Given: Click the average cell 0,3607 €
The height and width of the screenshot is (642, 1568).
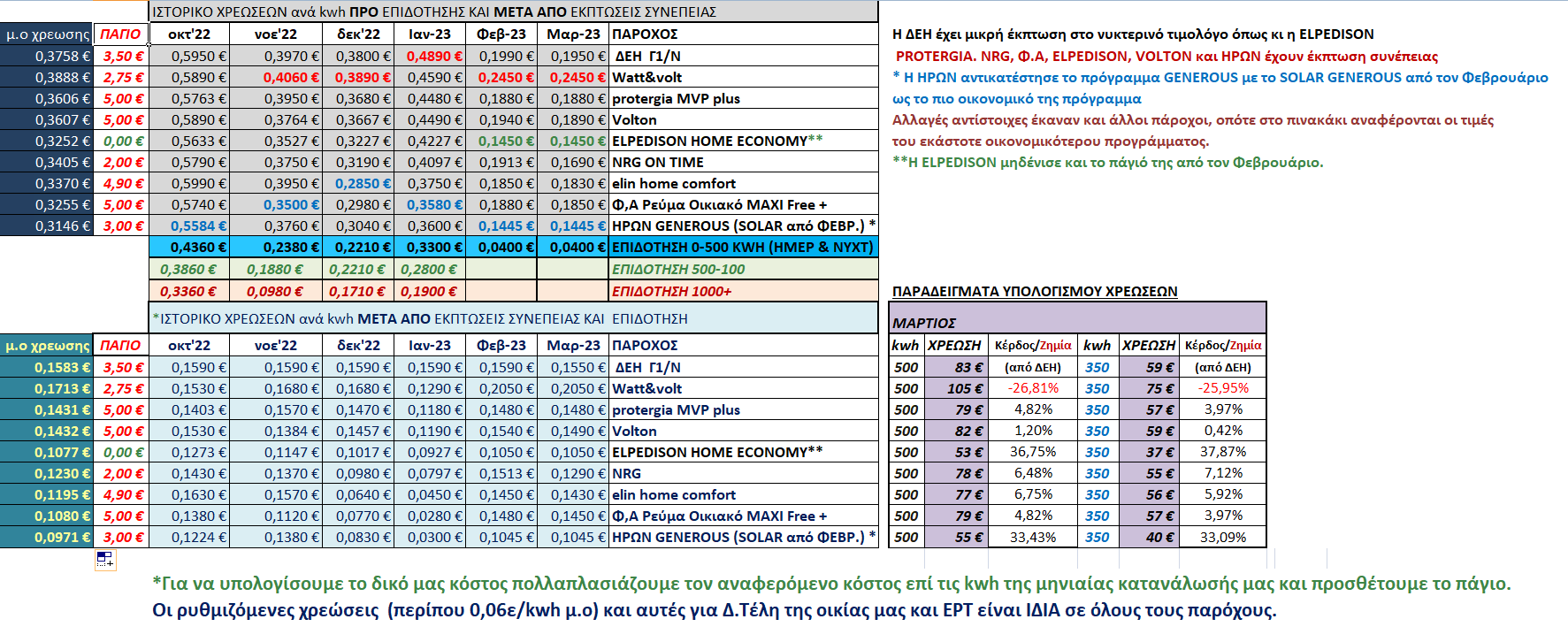Looking at the screenshot, I should pos(46,119).
